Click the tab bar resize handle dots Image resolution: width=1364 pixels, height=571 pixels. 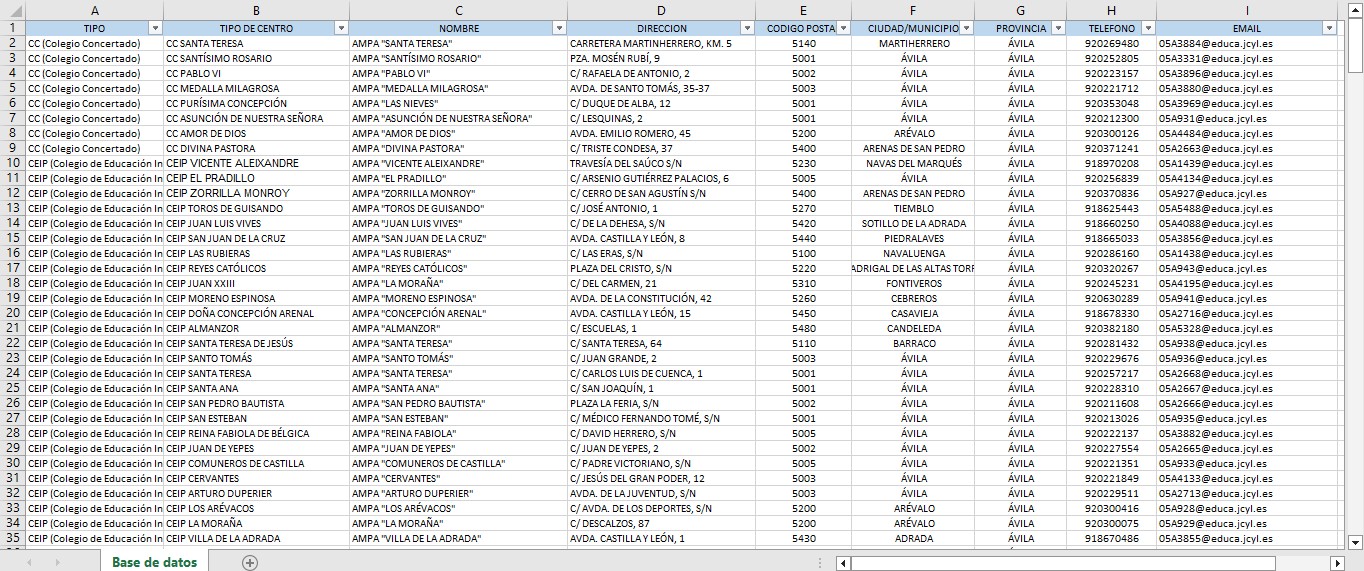point(820,563)
